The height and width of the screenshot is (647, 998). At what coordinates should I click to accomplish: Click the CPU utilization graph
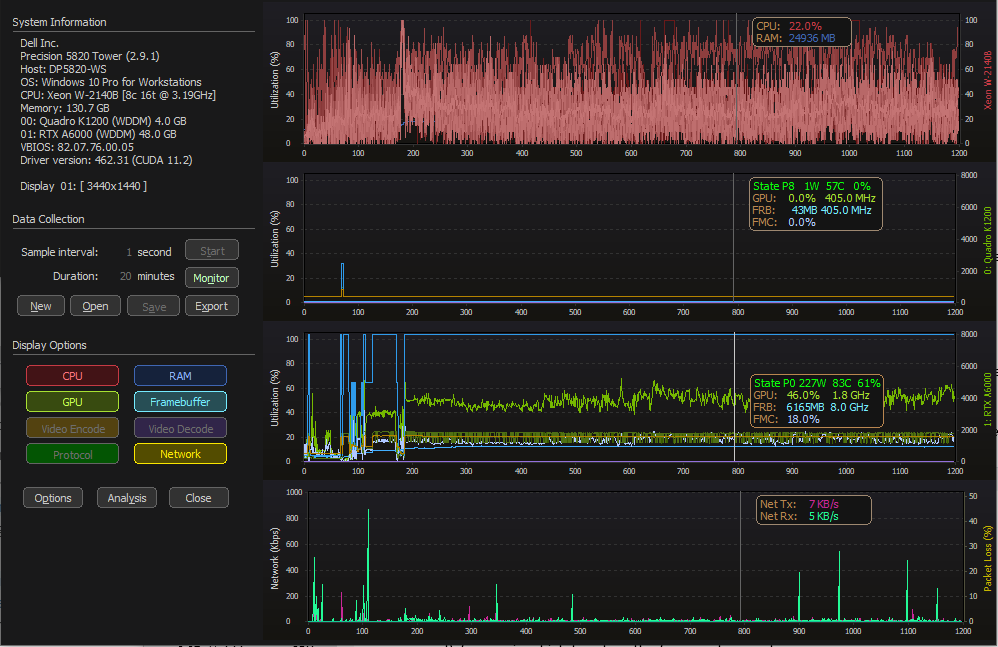coord(631,79)
